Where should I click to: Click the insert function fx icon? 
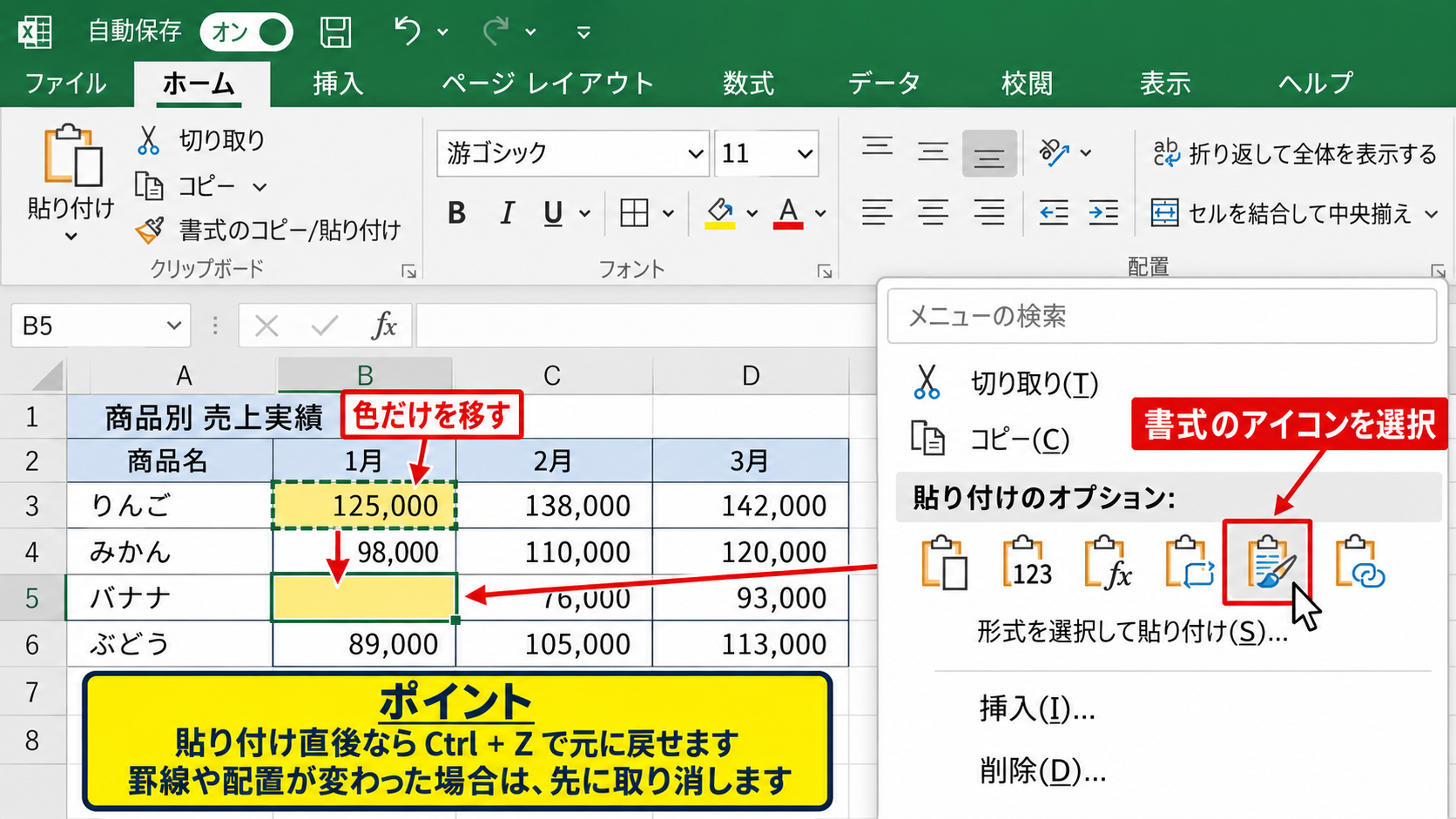(x=383, y=326)
